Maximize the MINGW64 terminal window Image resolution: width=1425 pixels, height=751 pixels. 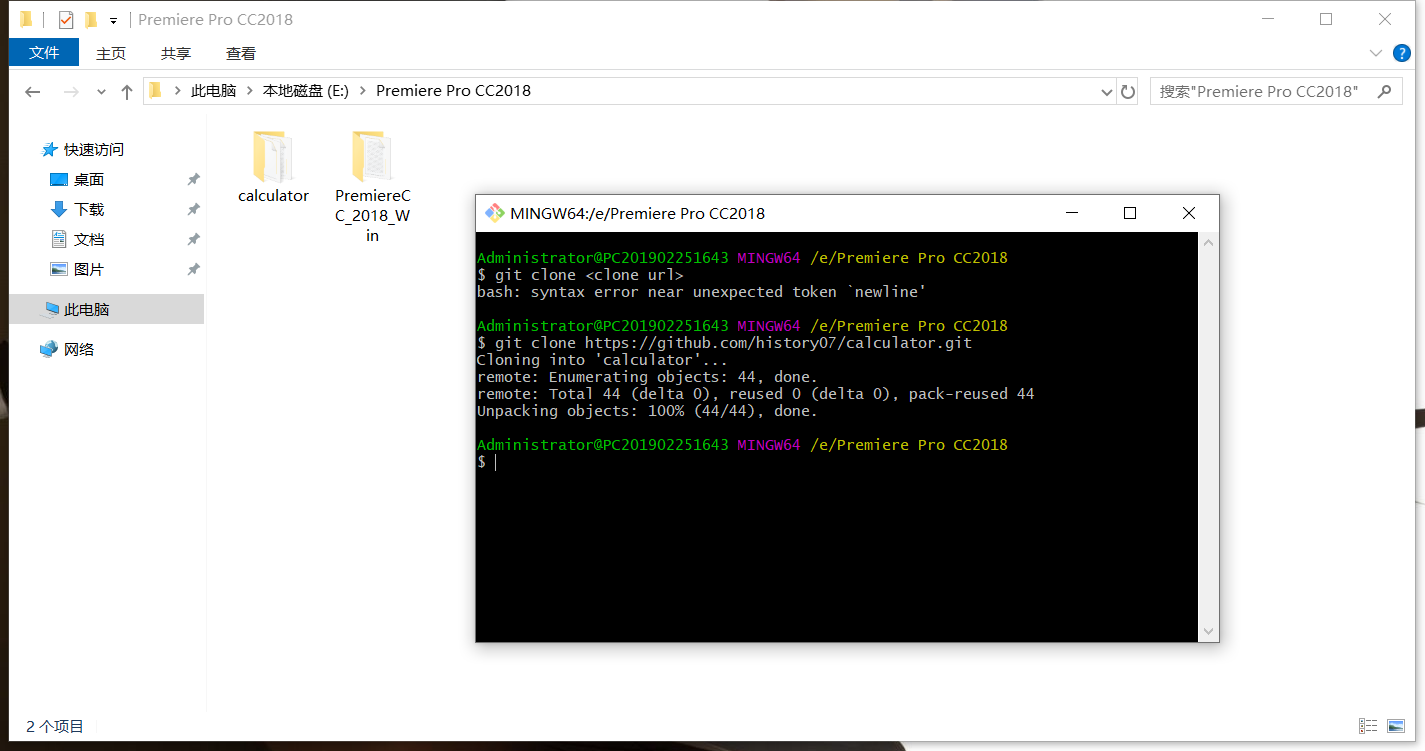click(1130, 213)
